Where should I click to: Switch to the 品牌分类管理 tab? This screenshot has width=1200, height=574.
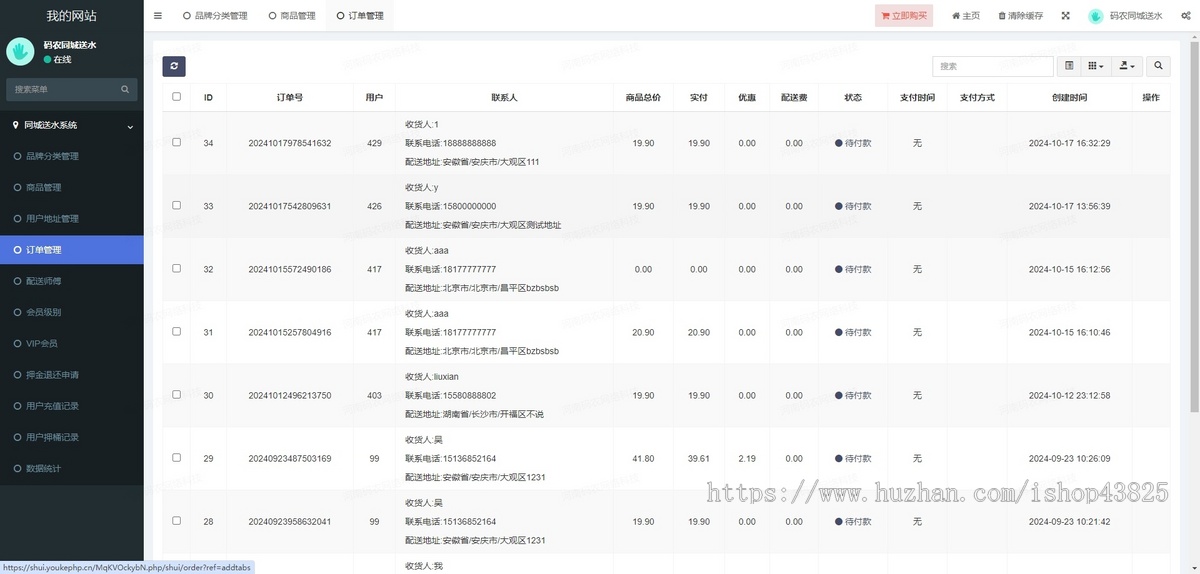point(215,16)
